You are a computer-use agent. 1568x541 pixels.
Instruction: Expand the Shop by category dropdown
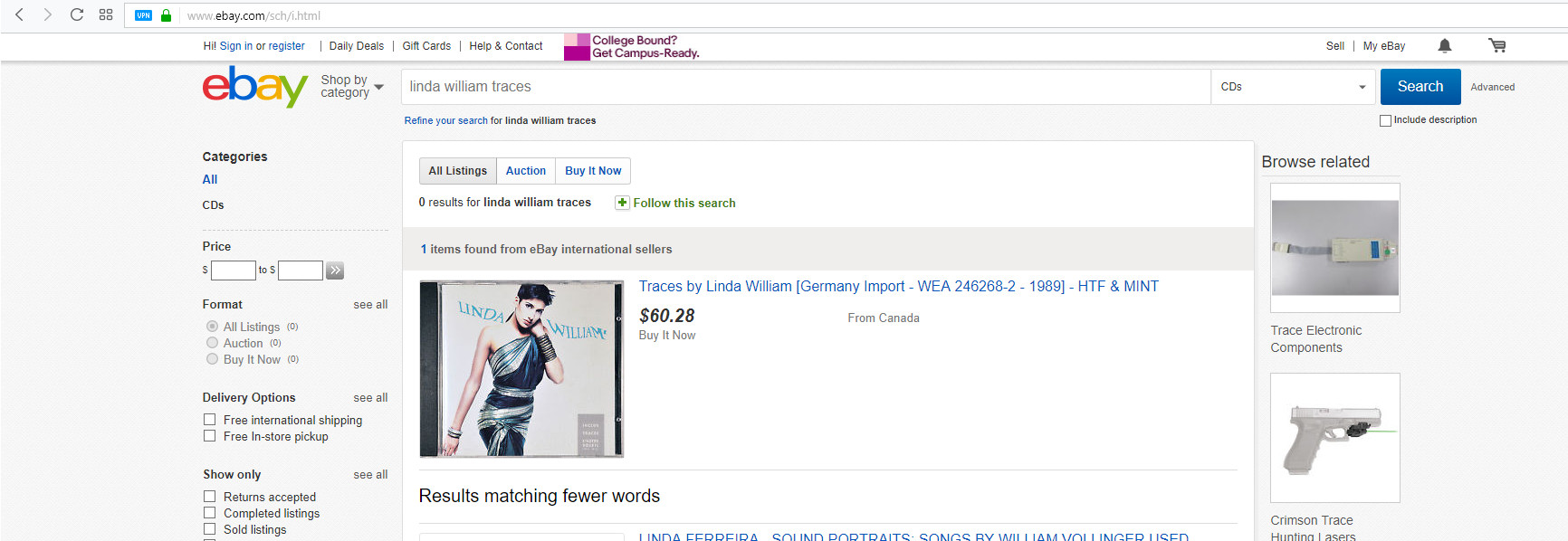pos(352,86)
